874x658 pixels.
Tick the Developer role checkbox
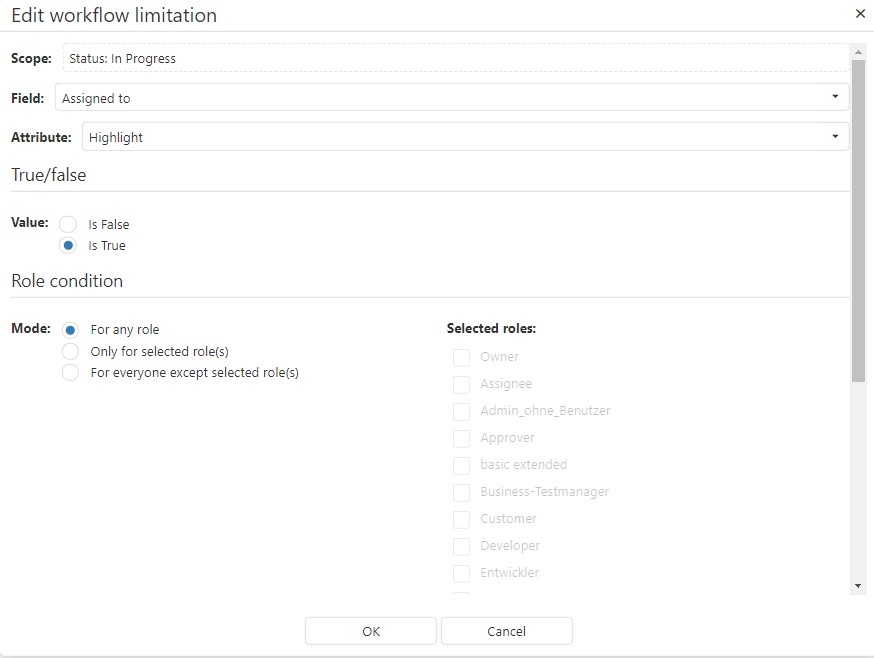click(x=461, y=546)
